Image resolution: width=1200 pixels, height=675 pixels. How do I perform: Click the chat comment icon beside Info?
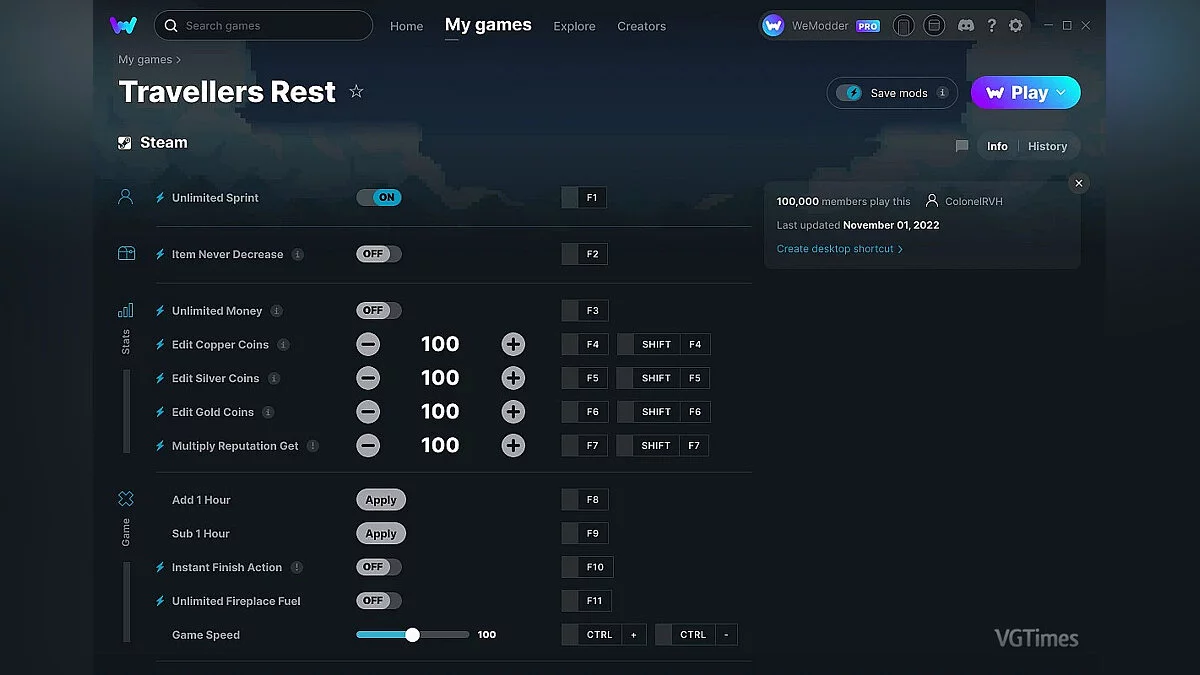[962, 146]
